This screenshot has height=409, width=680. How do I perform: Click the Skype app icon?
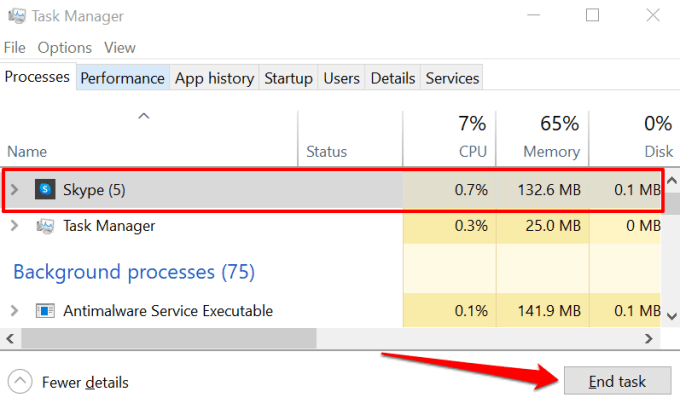[45, 189]
